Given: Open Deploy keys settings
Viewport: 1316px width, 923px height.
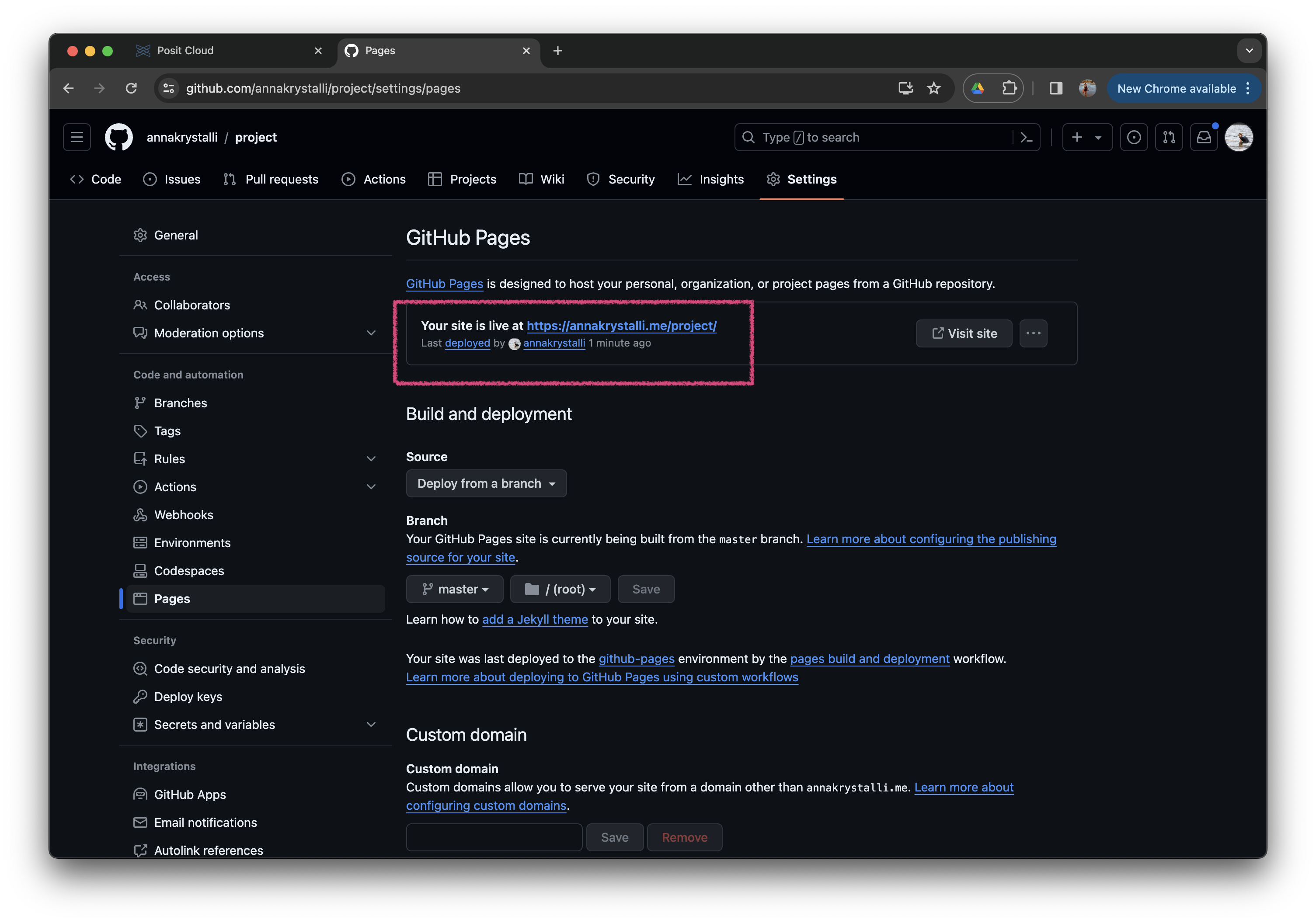Looking at the screenshot, I should (255, 697).
